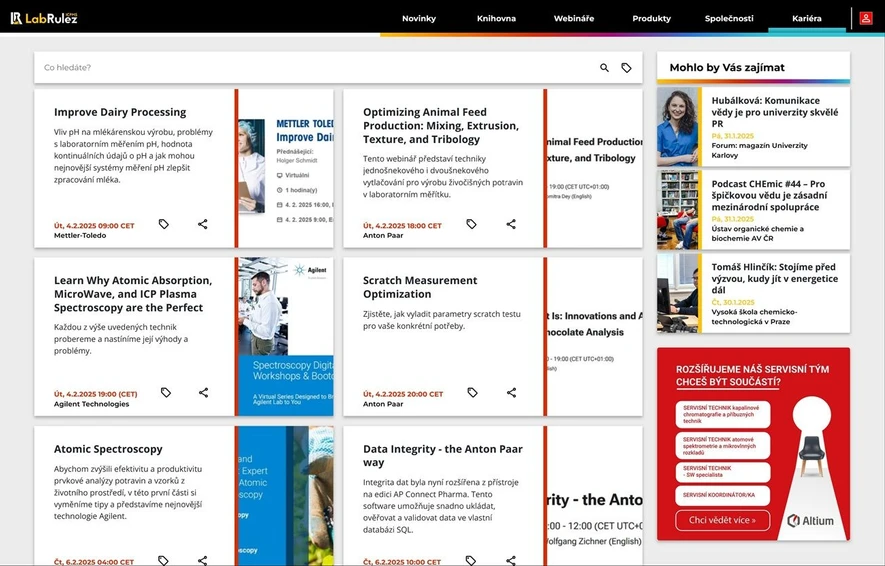Click tag icon on Data Integrity card
The height and width of the screenshot is (566, 885).
point(471,560)
